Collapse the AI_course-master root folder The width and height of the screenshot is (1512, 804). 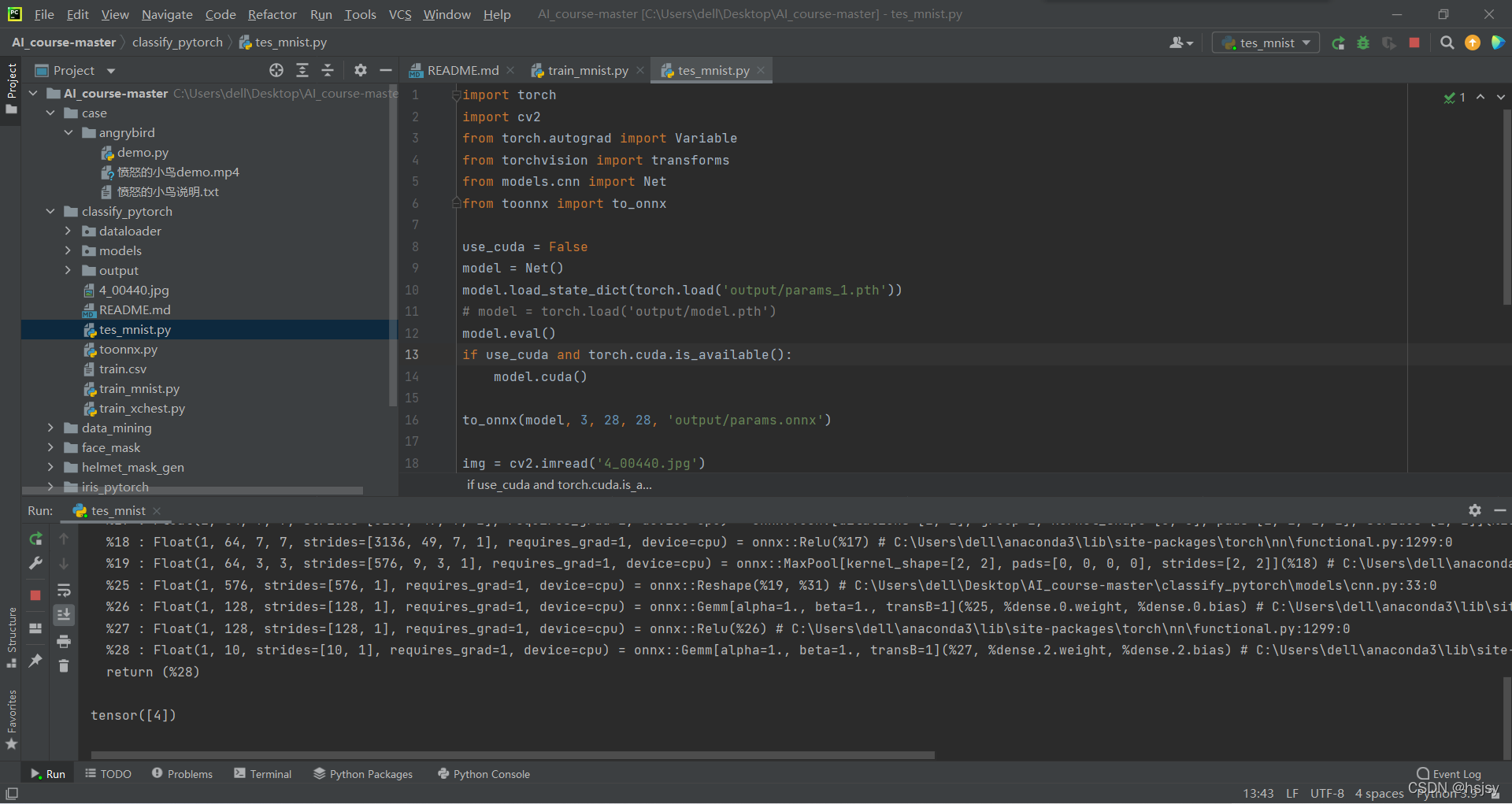(x=33, y=93)
